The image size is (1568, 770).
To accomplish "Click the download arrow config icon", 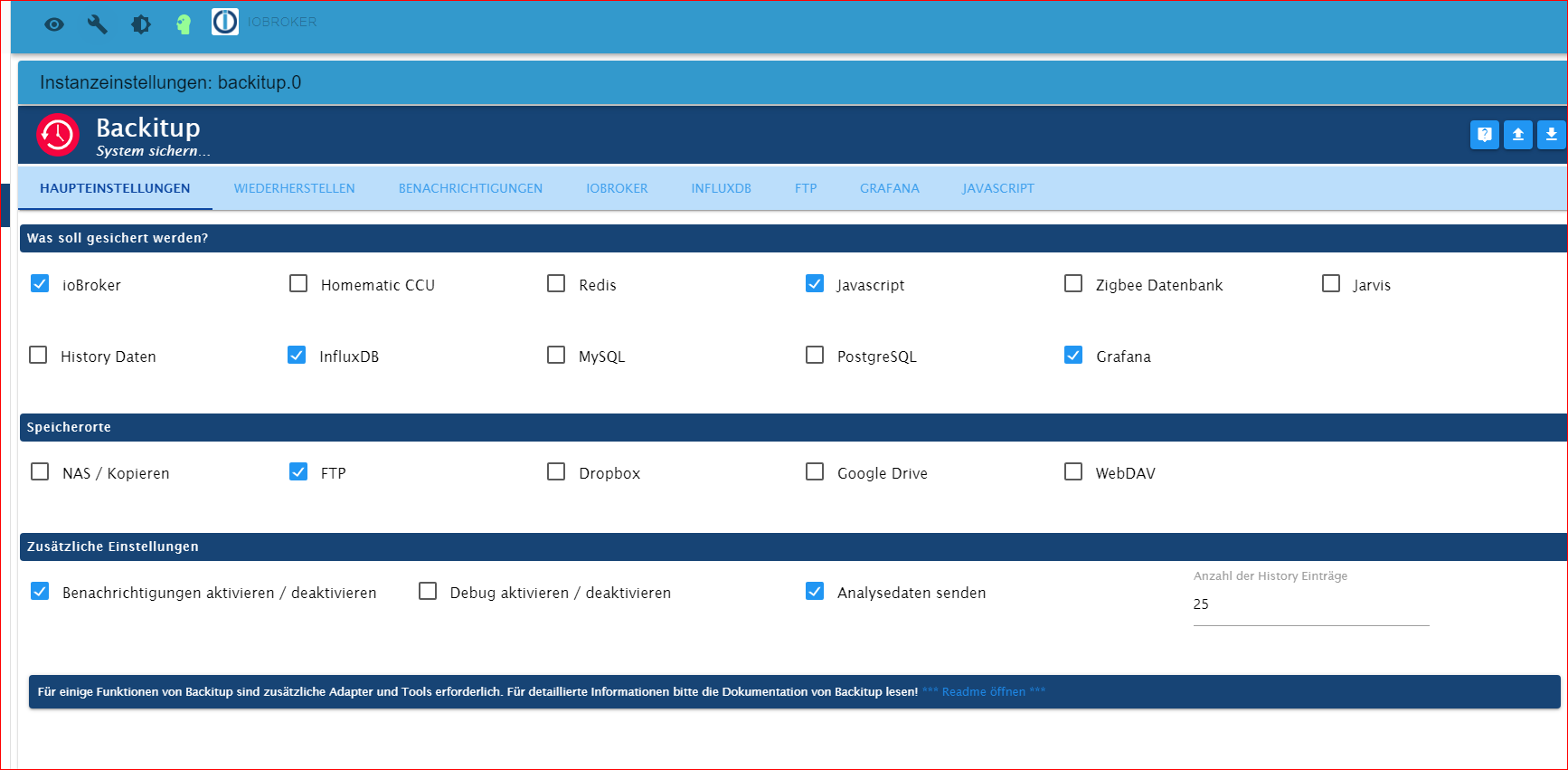I will 1552,135.
